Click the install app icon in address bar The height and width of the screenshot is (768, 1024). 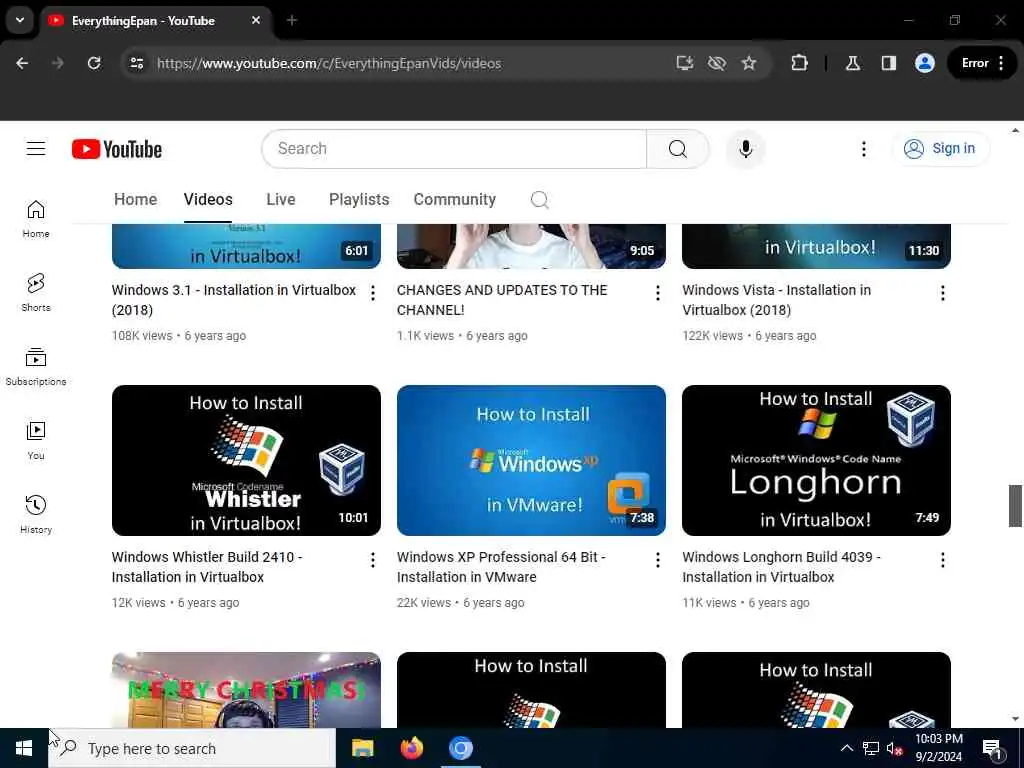point(684,63)
